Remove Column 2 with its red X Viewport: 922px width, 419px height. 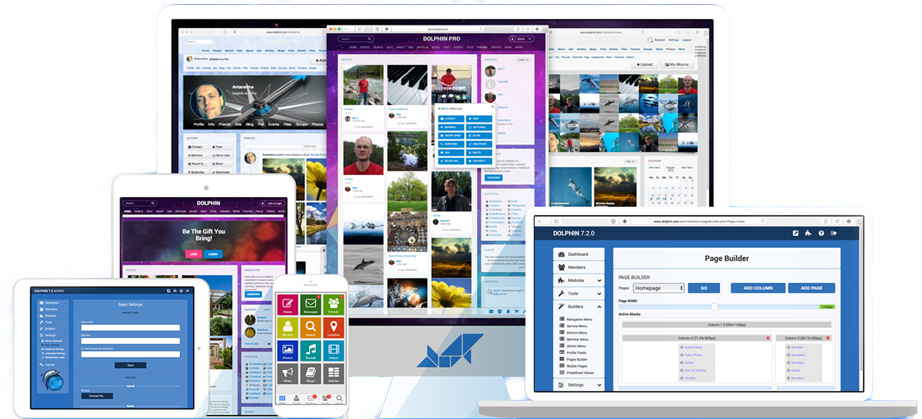pos(768,338)
